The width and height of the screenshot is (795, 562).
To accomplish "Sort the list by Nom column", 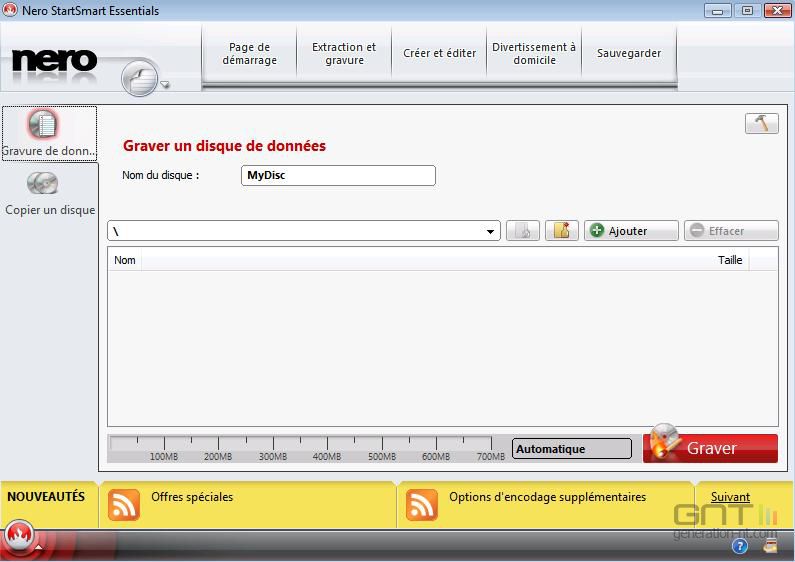I will pyautogui.click(x=125, y=260).
